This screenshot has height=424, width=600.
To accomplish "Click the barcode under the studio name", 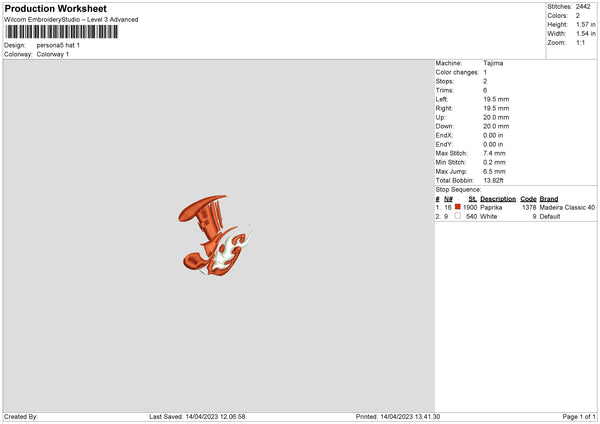I will (62, 32).
